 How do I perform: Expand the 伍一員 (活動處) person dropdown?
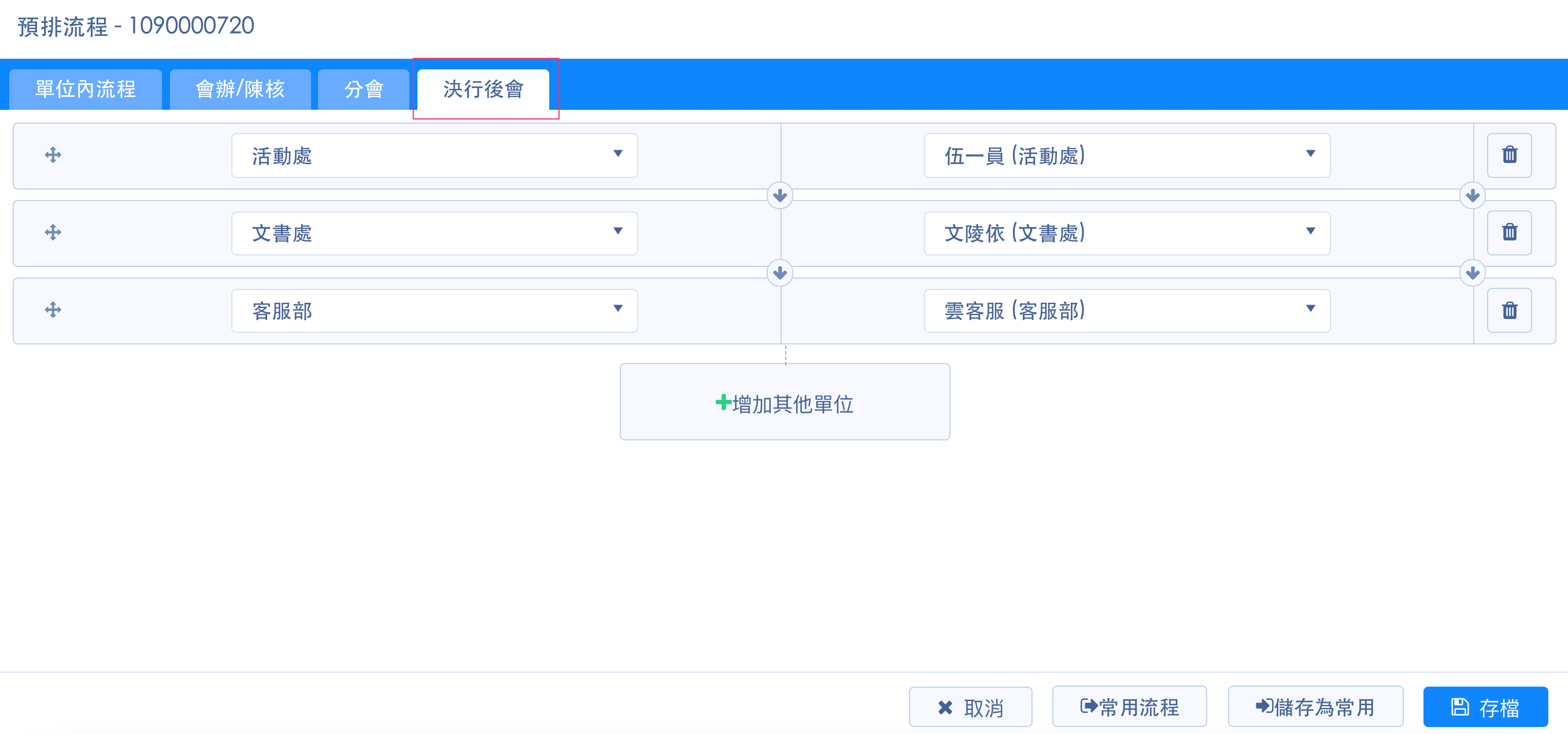1126,156
